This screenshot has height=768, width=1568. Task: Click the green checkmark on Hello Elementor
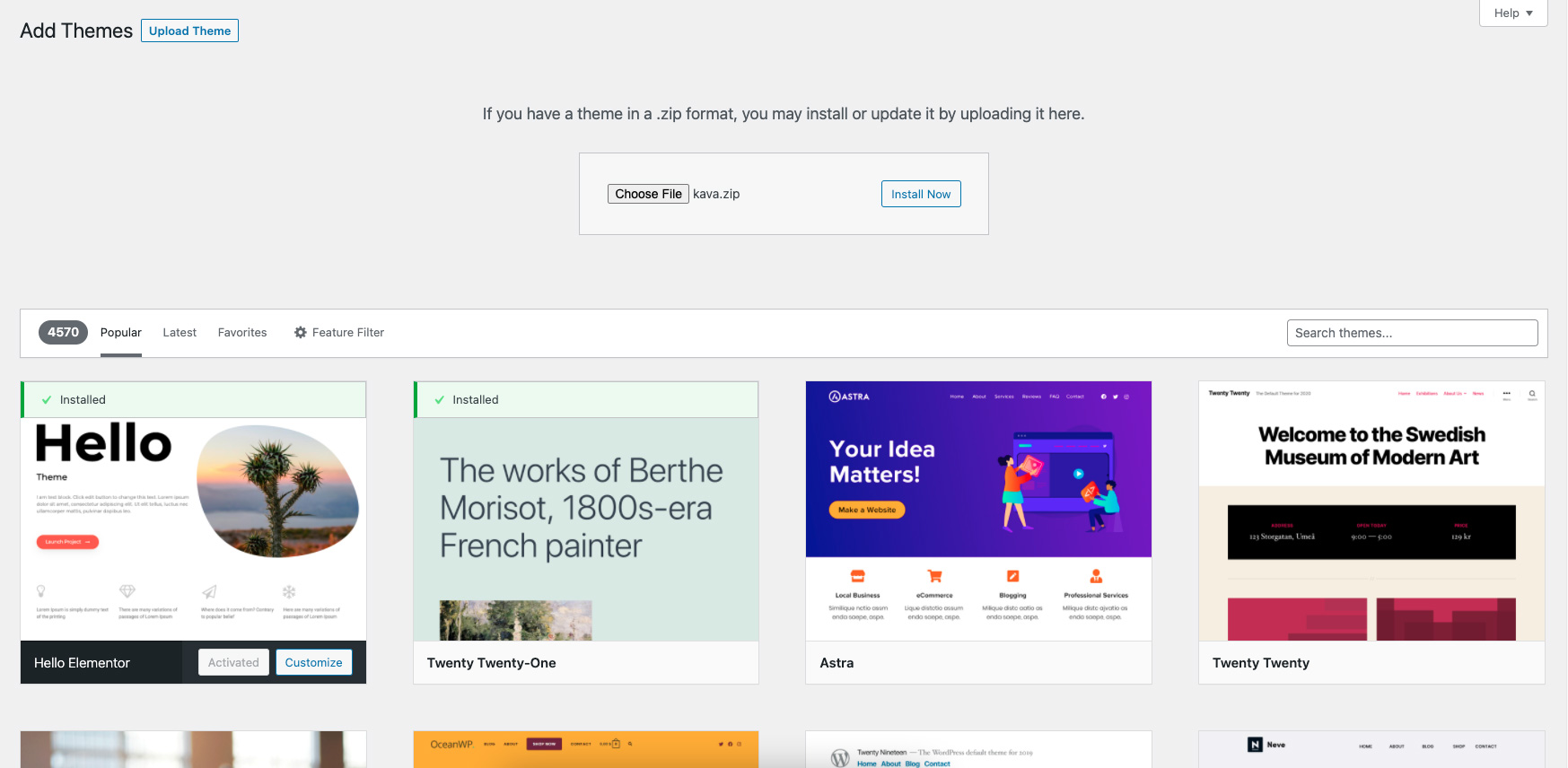click(x=47, y=400)
